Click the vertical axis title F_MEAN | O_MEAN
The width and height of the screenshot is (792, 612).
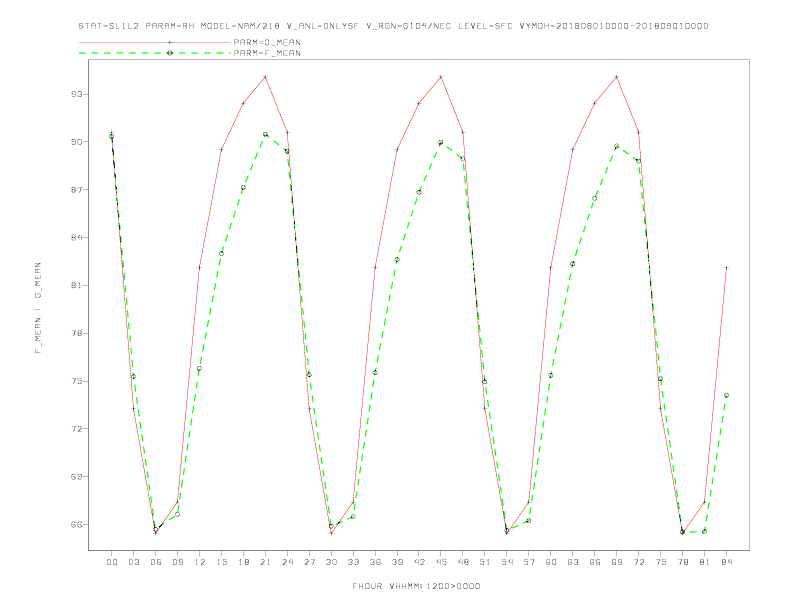38,308
